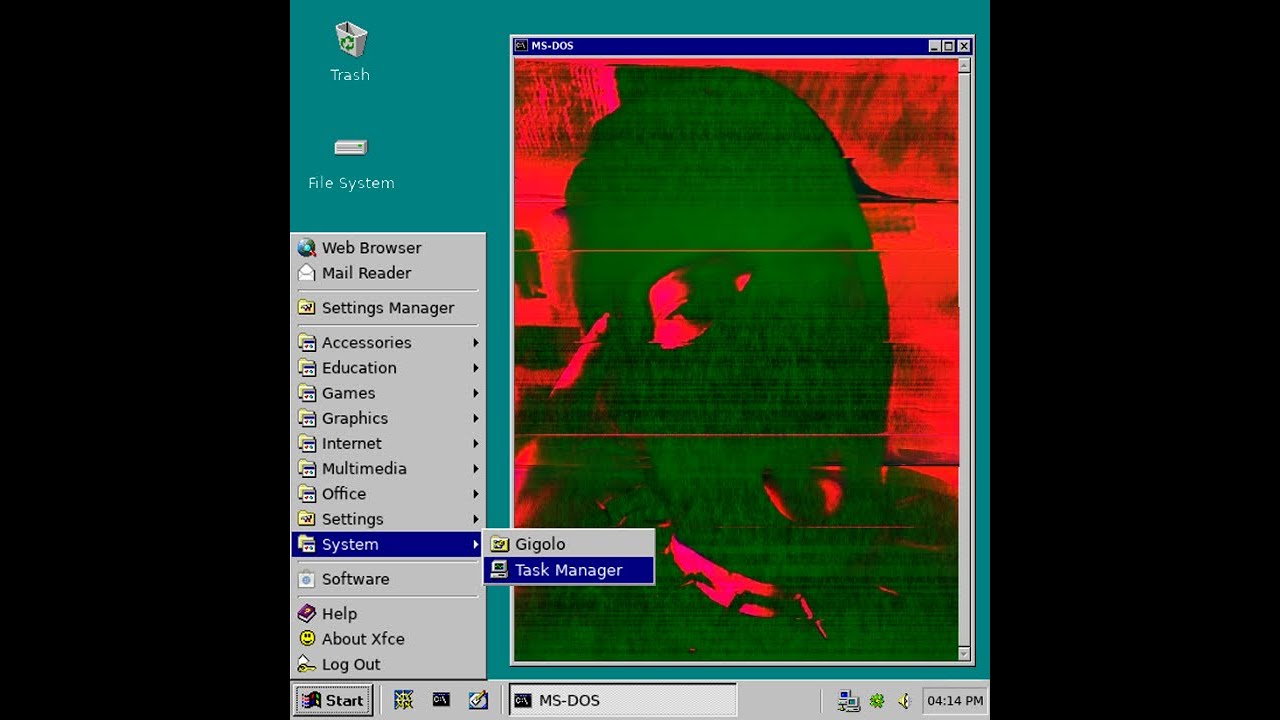
Task: Click the Help book icon
Action: (307, 613)
